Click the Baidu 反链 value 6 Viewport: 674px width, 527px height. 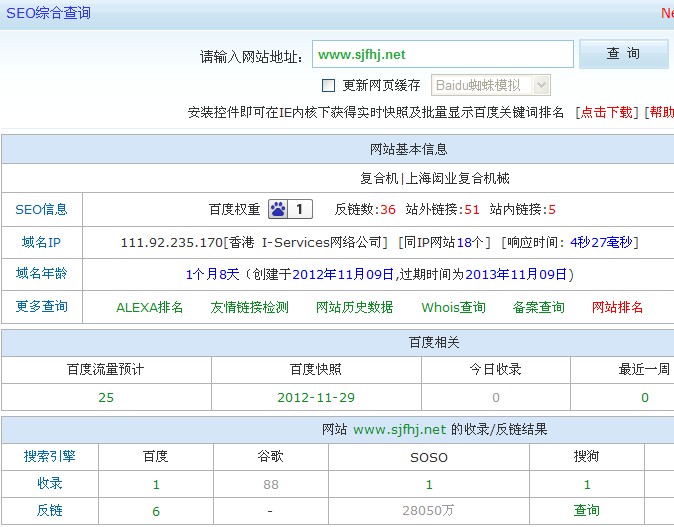[x=156, y=510]
